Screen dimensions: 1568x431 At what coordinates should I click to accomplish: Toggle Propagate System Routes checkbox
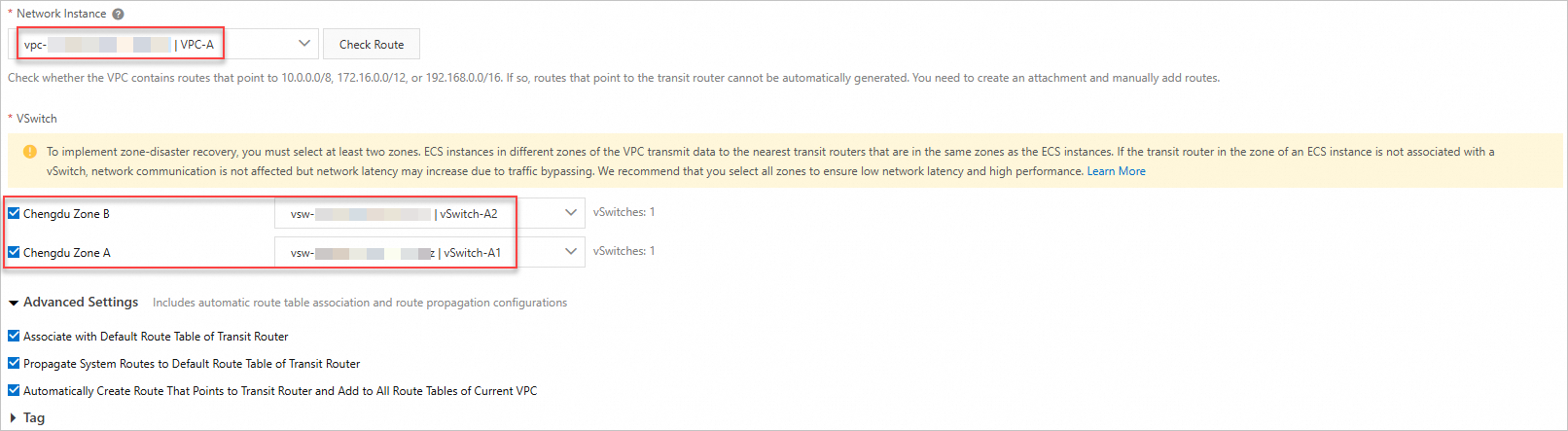[x=14, y=363]
